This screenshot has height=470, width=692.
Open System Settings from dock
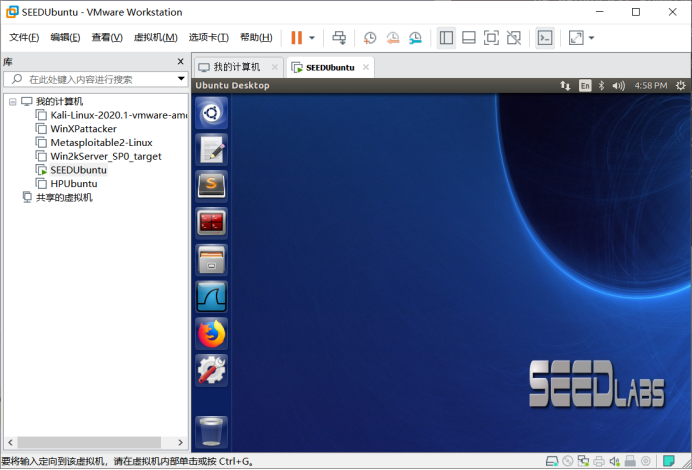coord(211,370)
